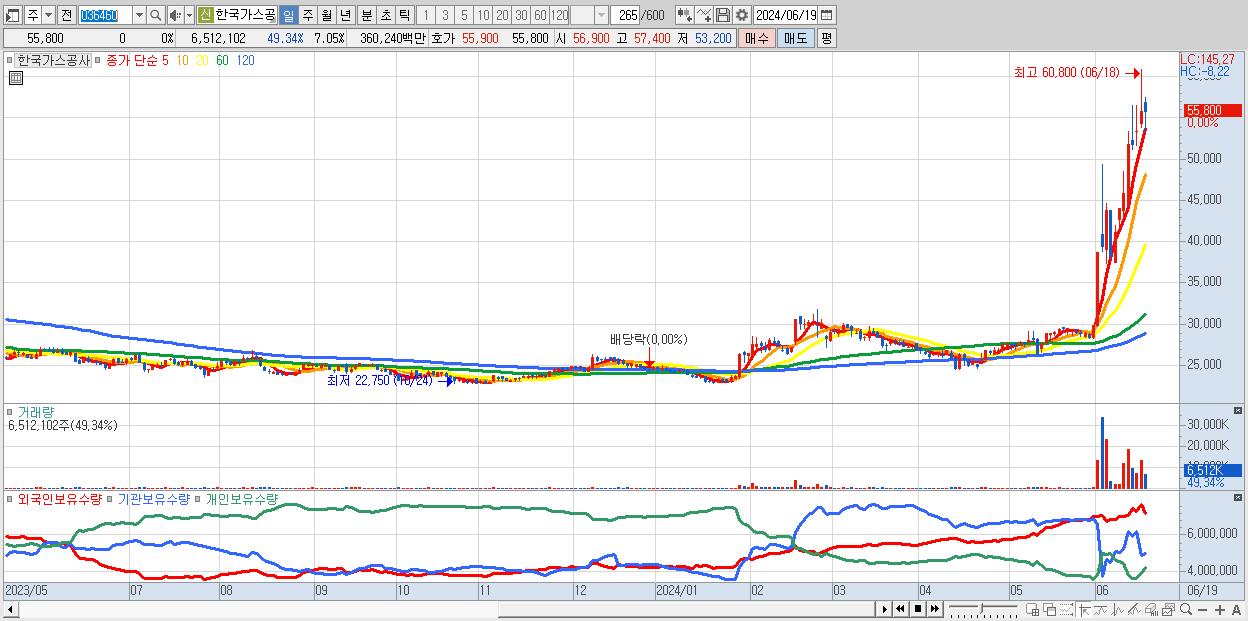Select the 120 interval button
The width and height of the screenshot is (1248, 621).
[x=559, y=15]
